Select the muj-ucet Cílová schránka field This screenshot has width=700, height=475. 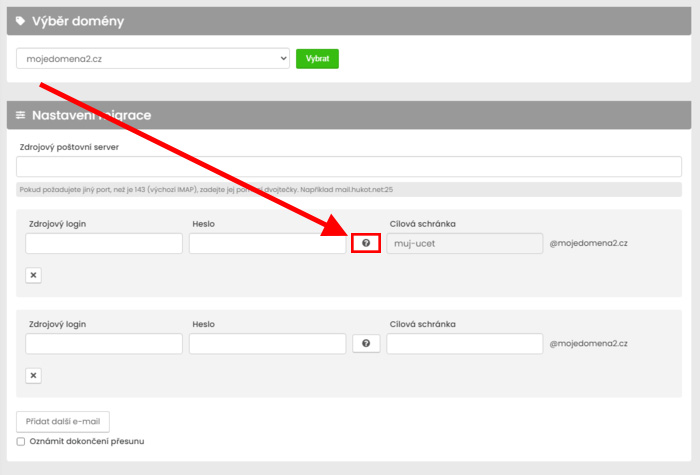pos(464,243)
